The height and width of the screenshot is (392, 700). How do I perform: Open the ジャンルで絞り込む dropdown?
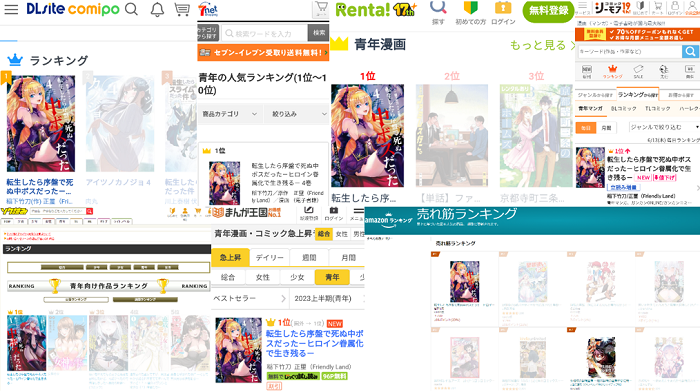[664, 127]
